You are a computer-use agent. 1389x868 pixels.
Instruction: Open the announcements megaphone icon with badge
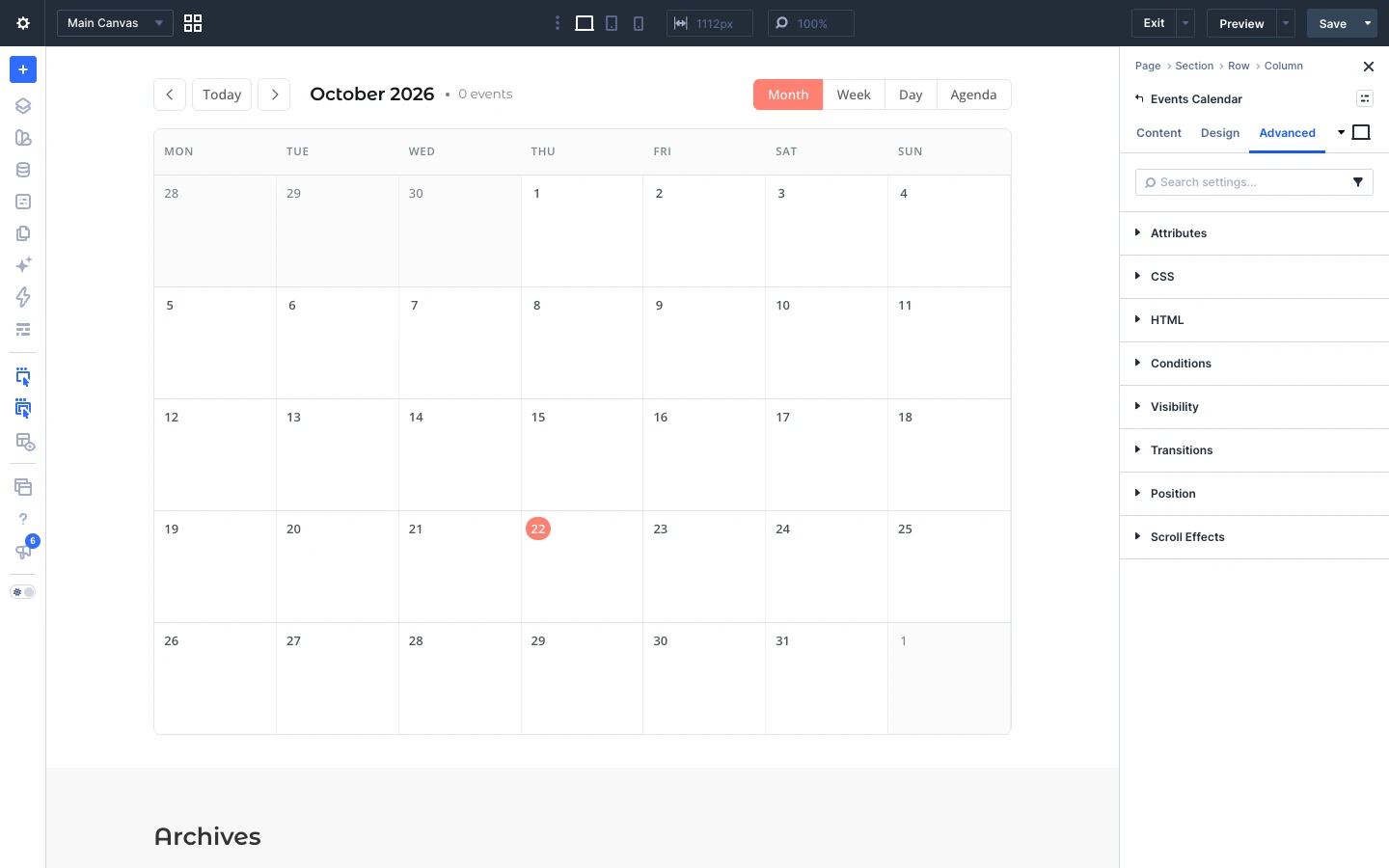click(x=23, y=551)
